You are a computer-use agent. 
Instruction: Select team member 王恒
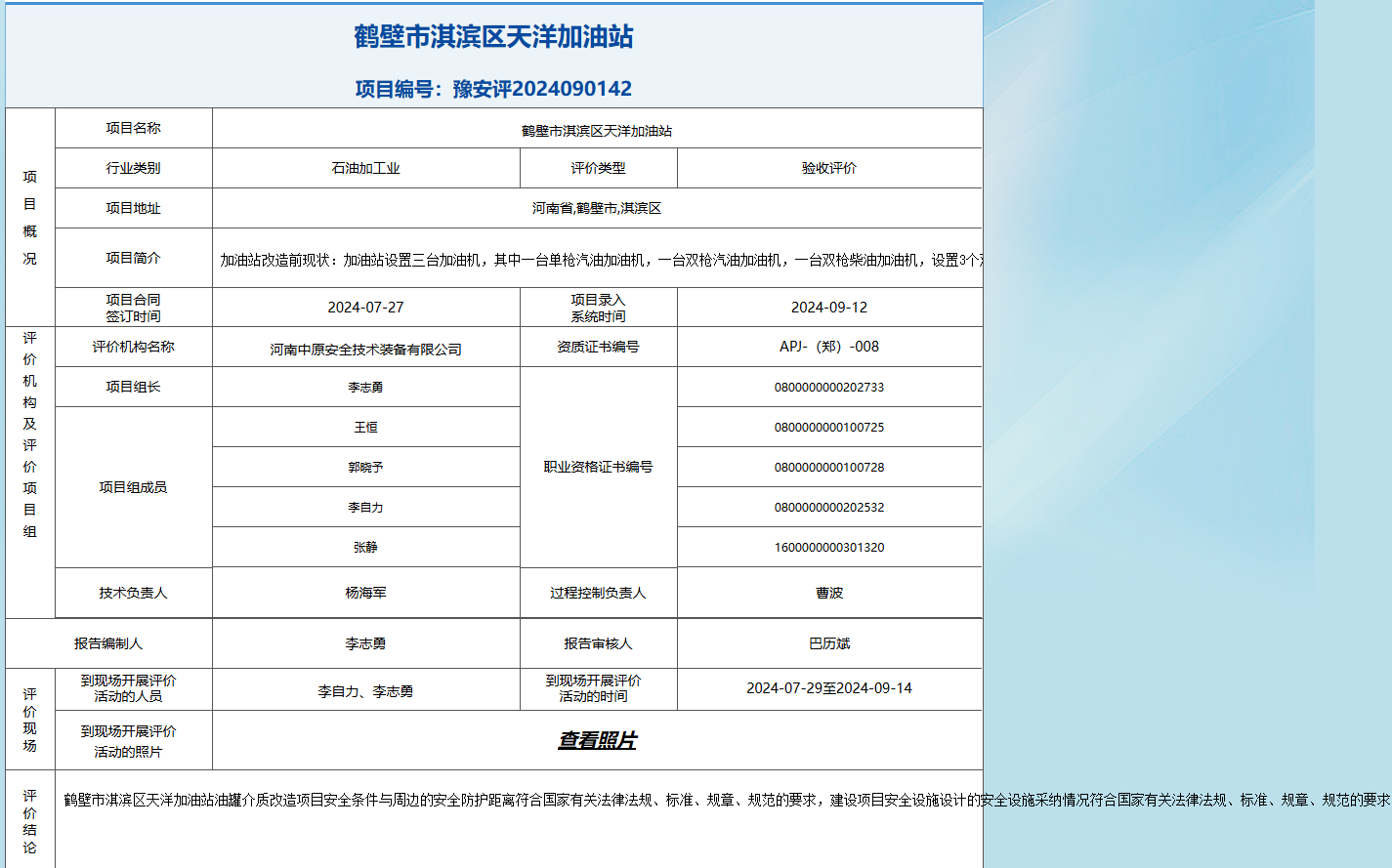[x=366, y=428]
